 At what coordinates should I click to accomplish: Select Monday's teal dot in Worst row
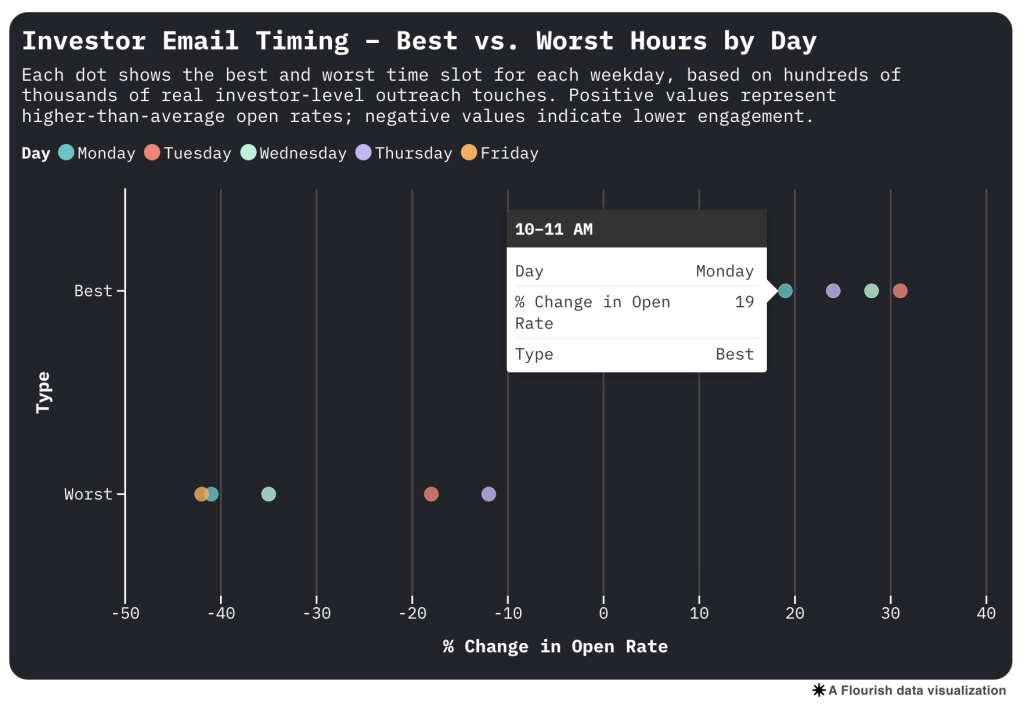[x=213, y=494]
